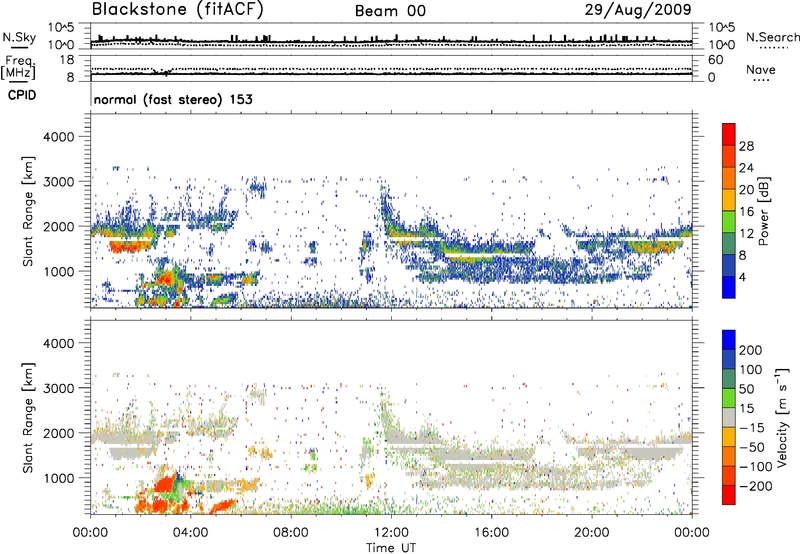The height and width of the screenshot is (554, 800).
Task: Select 10^5 tick beside the N.Search label
Action: click(722, 28)
